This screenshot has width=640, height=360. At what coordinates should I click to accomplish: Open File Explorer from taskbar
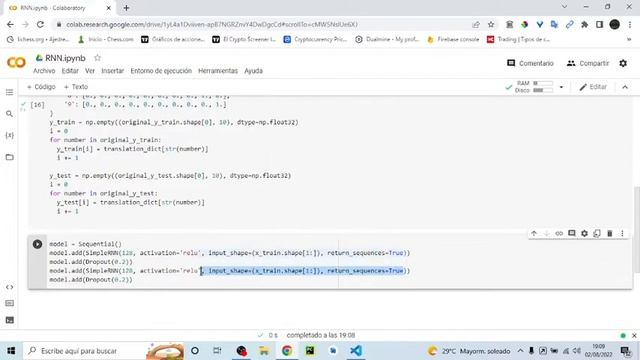coord(264,351)
